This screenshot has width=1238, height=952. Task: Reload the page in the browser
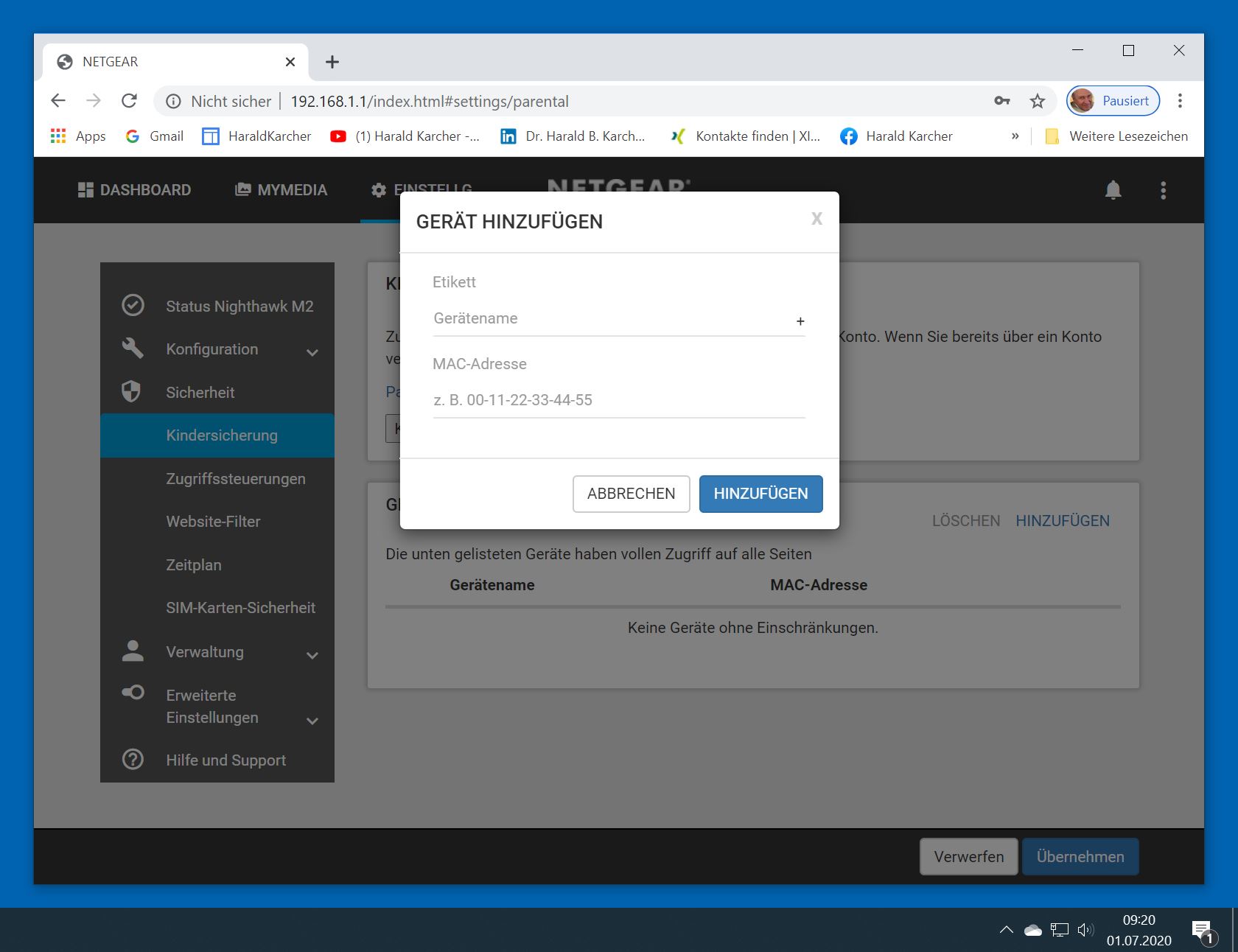click(130, 101)
